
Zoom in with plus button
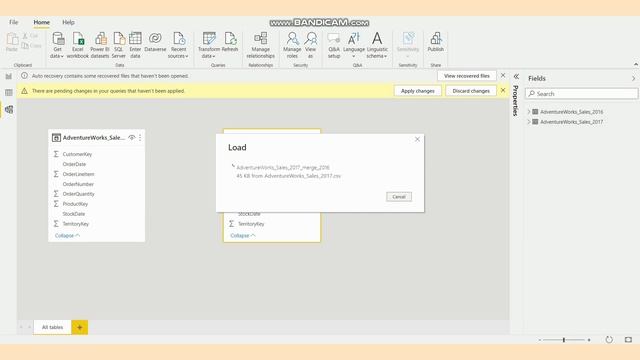coord(589,340)
